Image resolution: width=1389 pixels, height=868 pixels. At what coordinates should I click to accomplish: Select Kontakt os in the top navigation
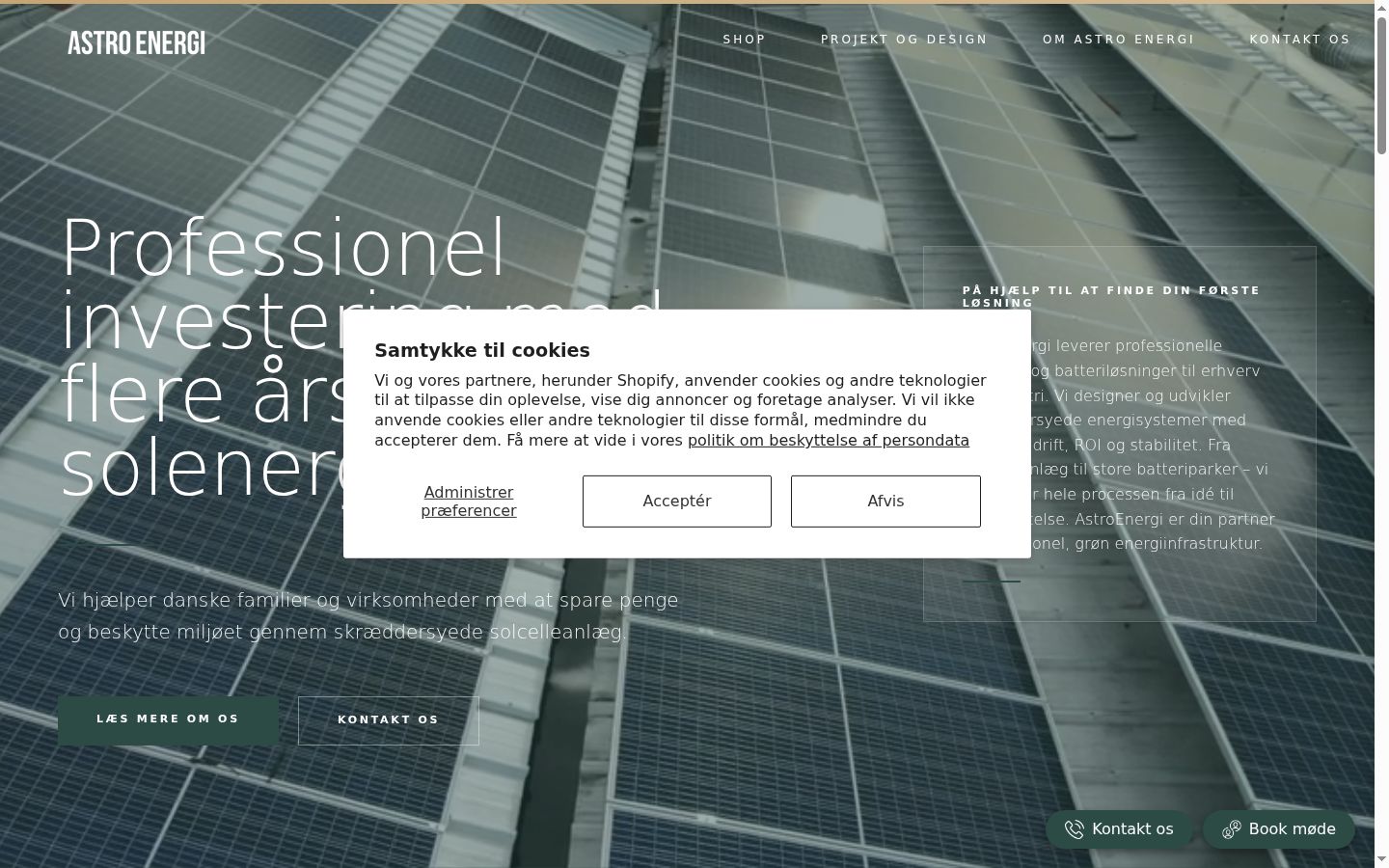click(1299, 40)
